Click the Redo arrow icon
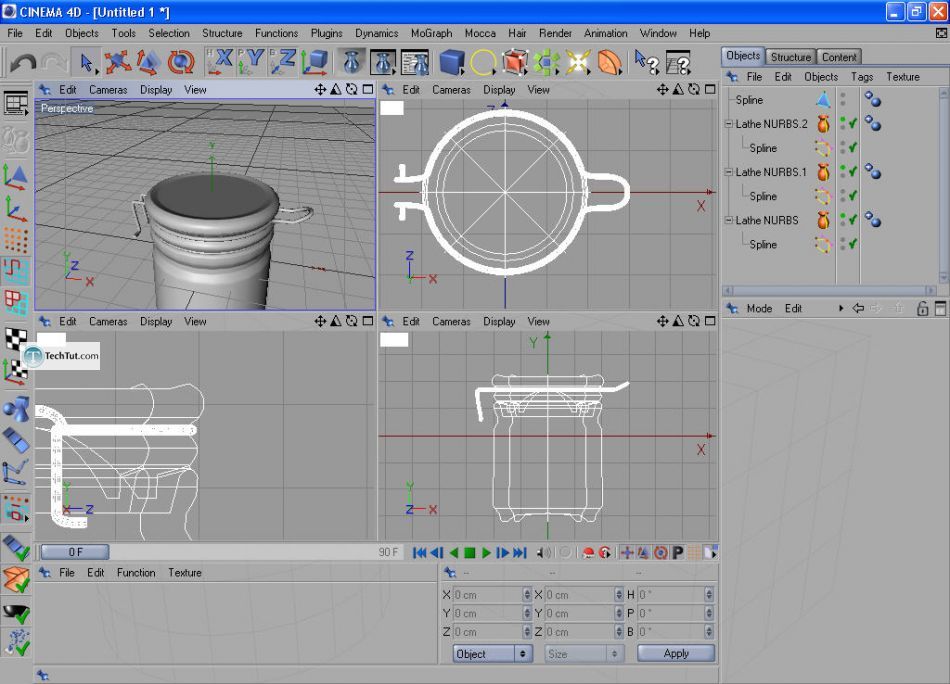The image size is (950, 684). tap(55, 62)
